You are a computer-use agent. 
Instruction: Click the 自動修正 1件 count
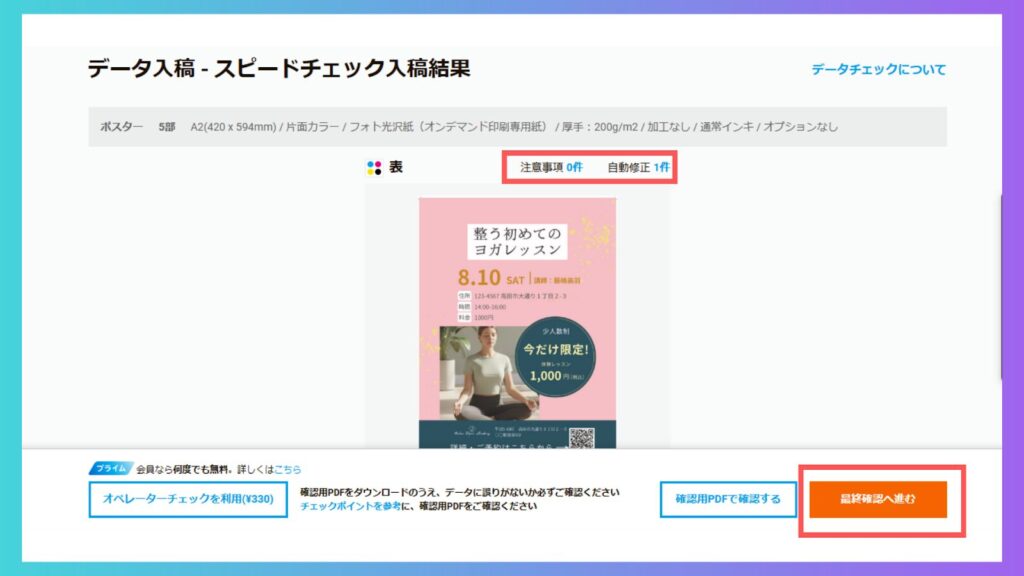(638, 167)
